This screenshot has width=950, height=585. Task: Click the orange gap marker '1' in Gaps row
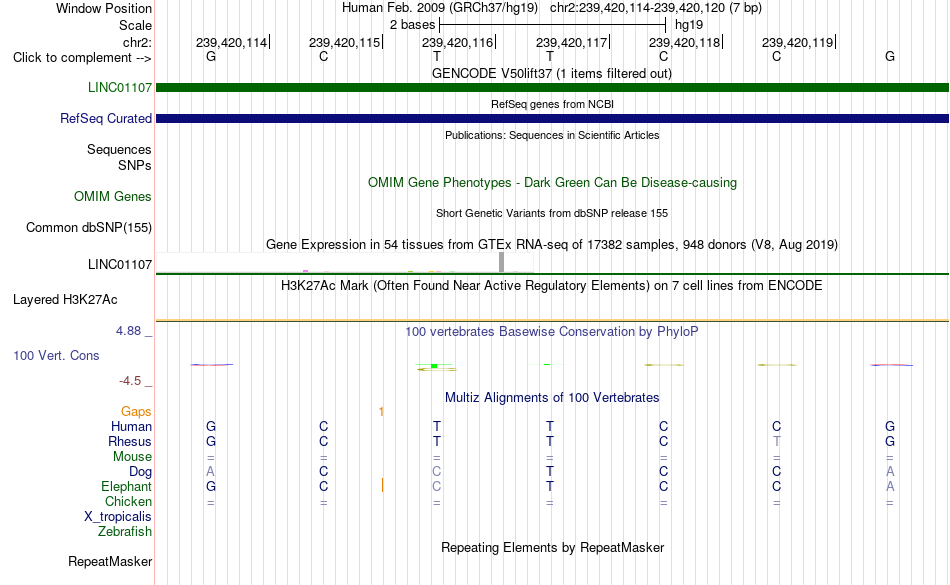[x=381, y=412]
